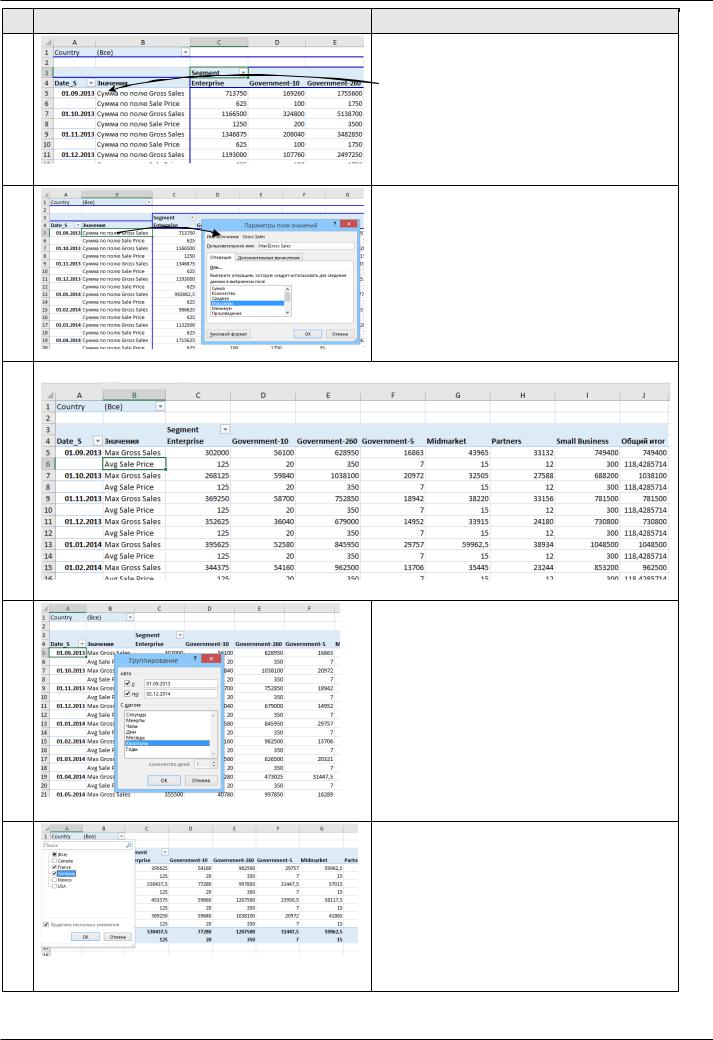
Task: Click the end date field showing 02.12.2014
Action: coord(180,694)
